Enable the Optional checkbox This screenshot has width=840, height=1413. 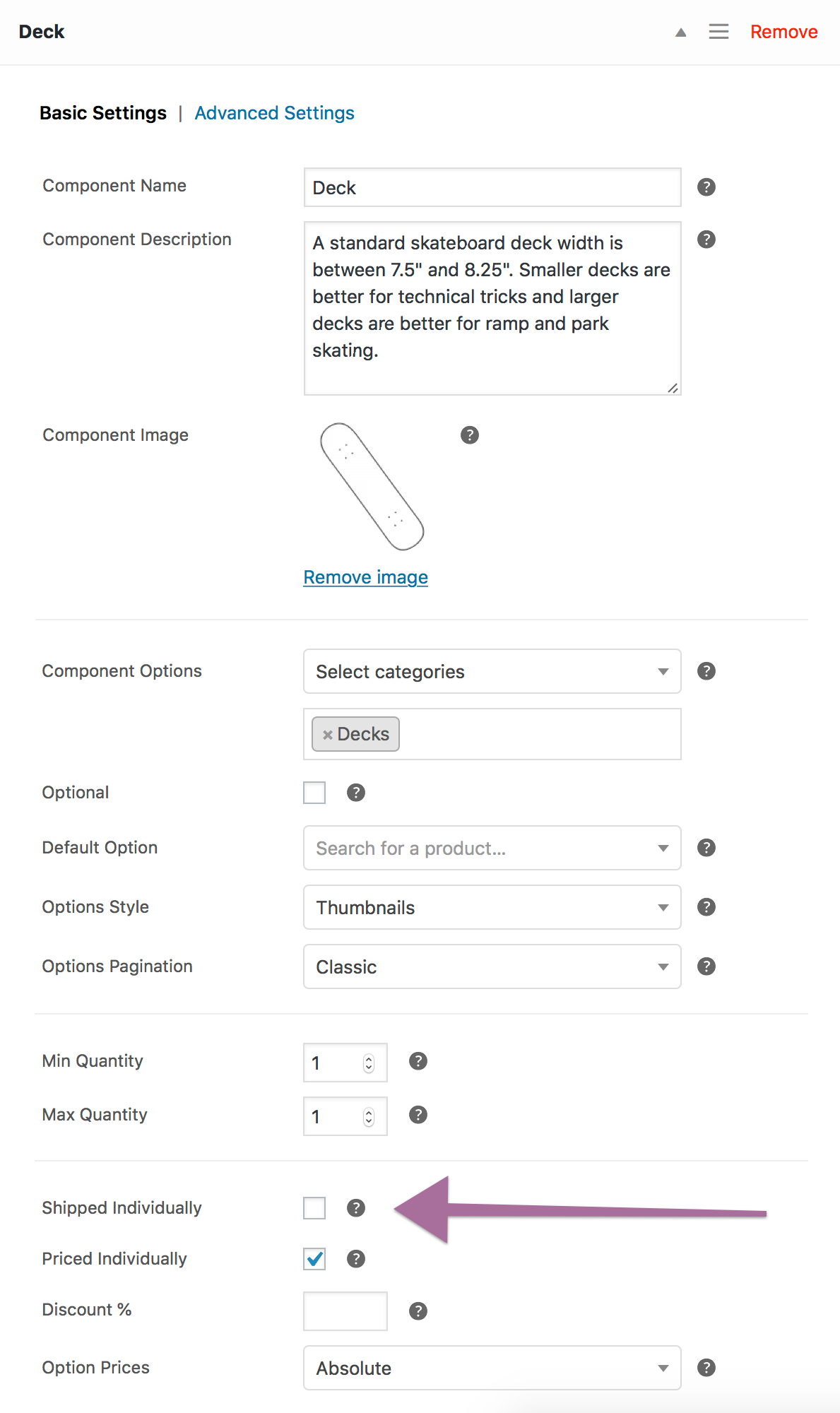pos(314,793)
